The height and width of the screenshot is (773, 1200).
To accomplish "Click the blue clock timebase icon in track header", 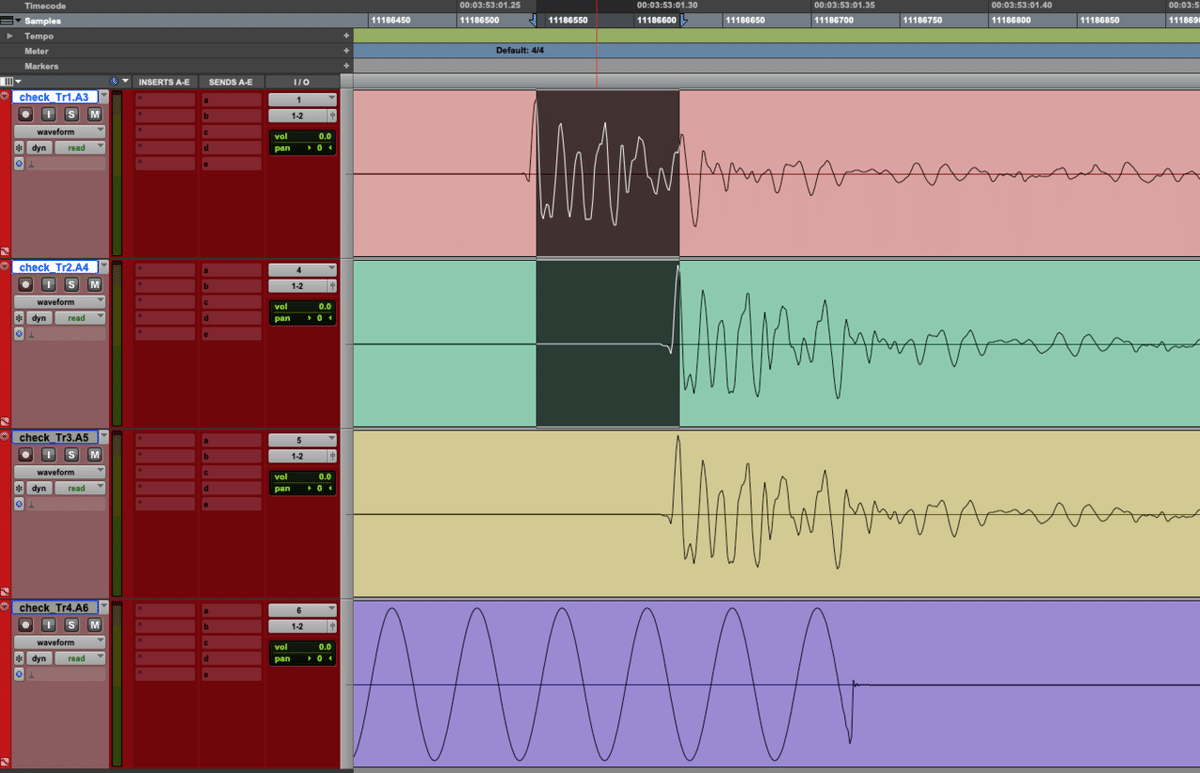I will click(x=114, y=82).
